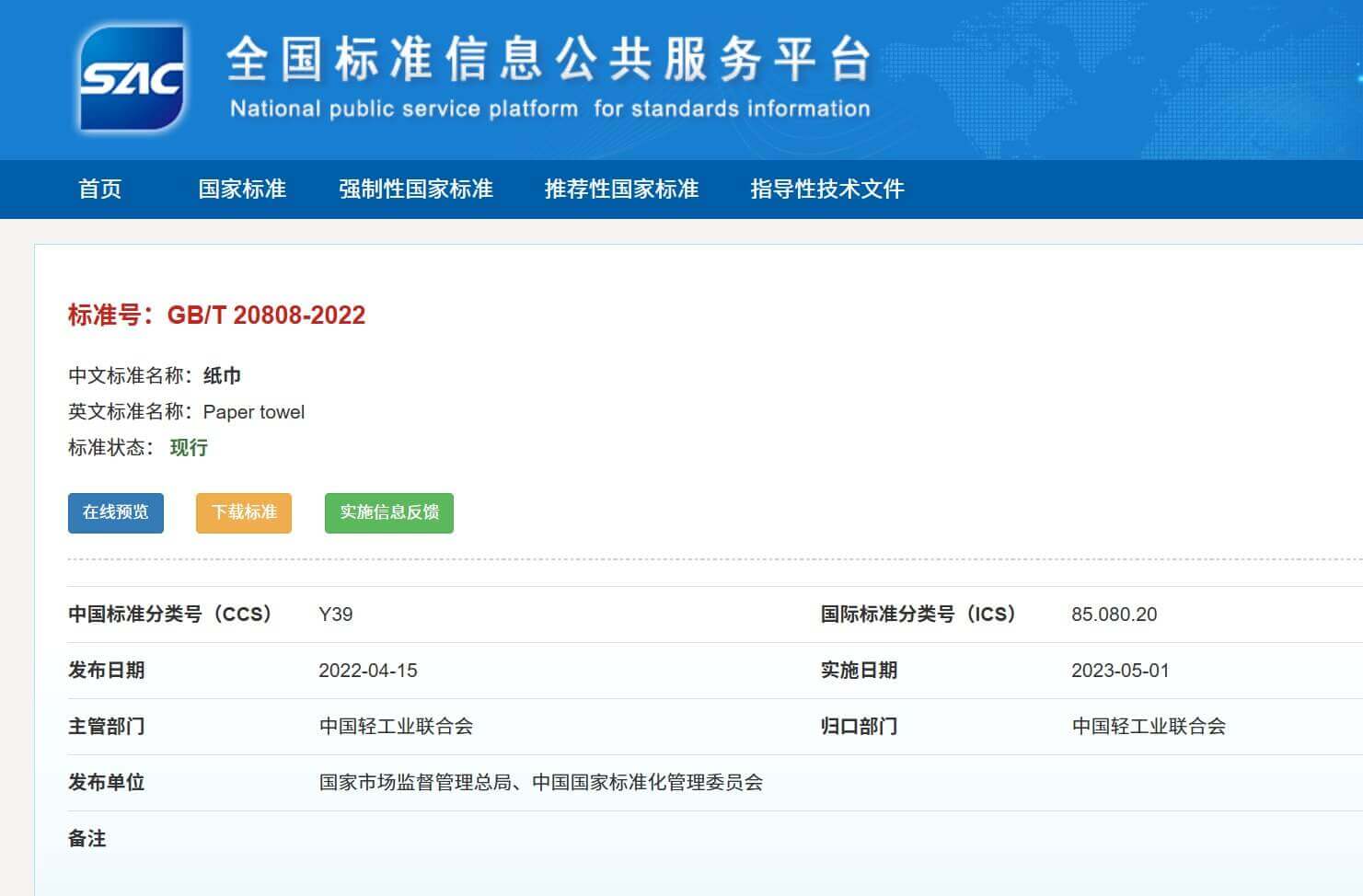Navigate to 指导性技术文件 section
1363x896 pixels.
coord(826,190)
